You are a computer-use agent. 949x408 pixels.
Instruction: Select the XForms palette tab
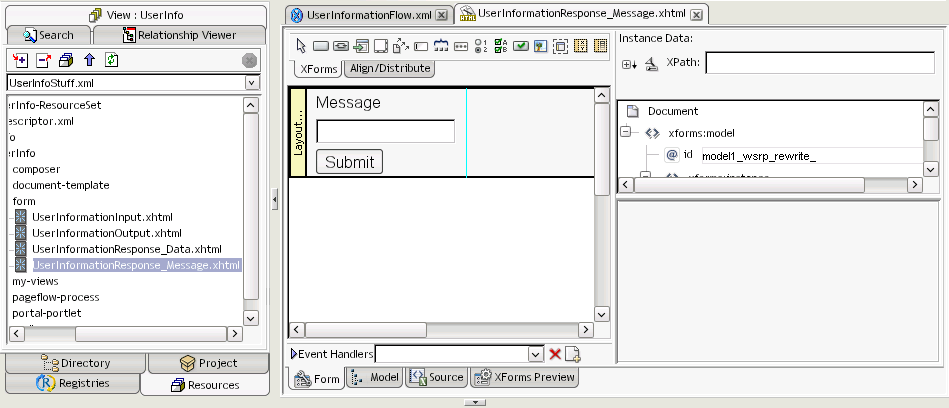click(x=318, y=68)
